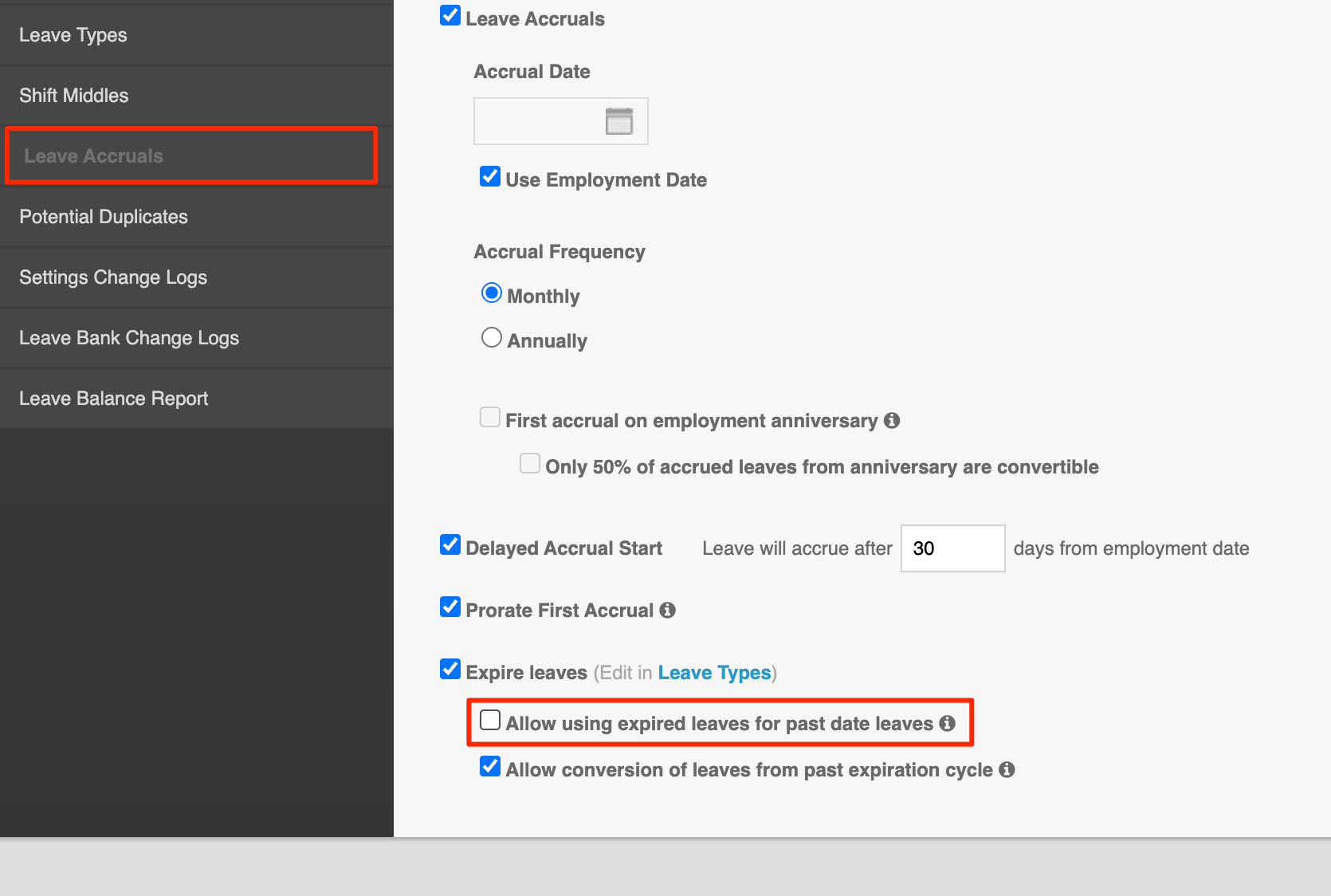The width and height of the screenshot is (1331, 896).
Task: Uncheck allow conversion from past expiration cycle
Action: 490,767
